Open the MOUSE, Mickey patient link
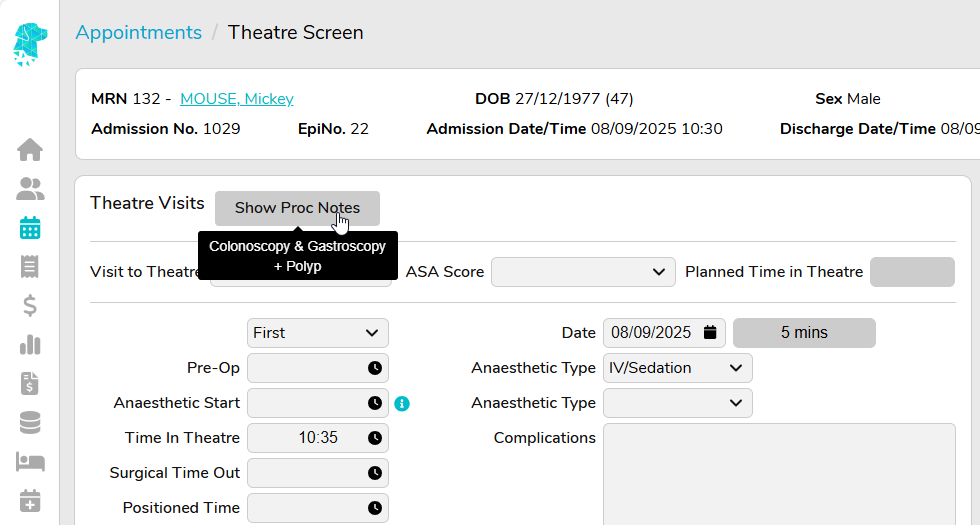The image size is (980, 525). (x=237, y=99)
